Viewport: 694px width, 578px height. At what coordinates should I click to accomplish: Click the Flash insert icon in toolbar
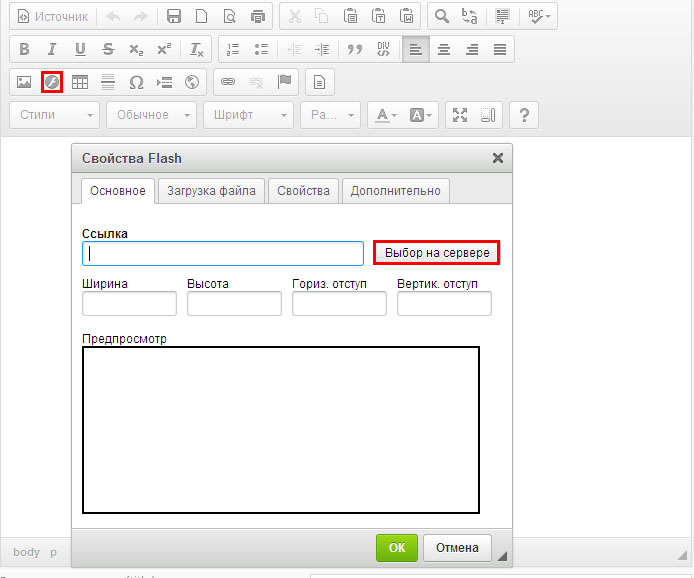52,82
